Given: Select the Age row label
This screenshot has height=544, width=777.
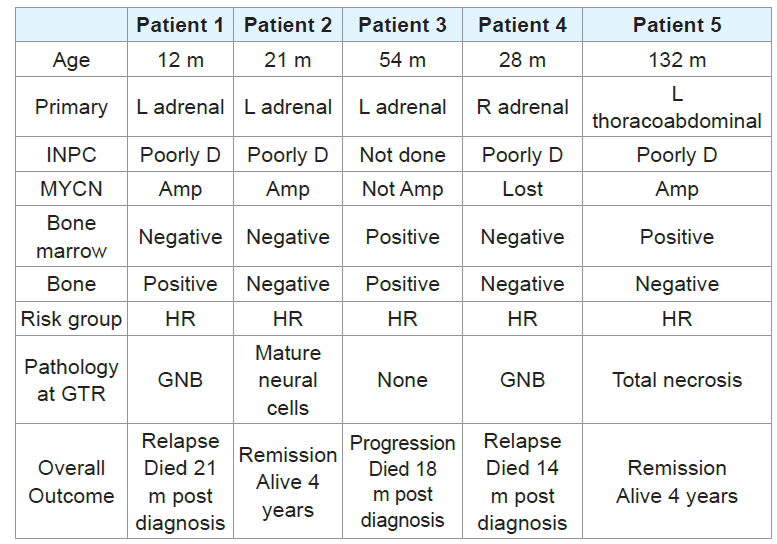Looking at the screenshot, I should point(71,59).
